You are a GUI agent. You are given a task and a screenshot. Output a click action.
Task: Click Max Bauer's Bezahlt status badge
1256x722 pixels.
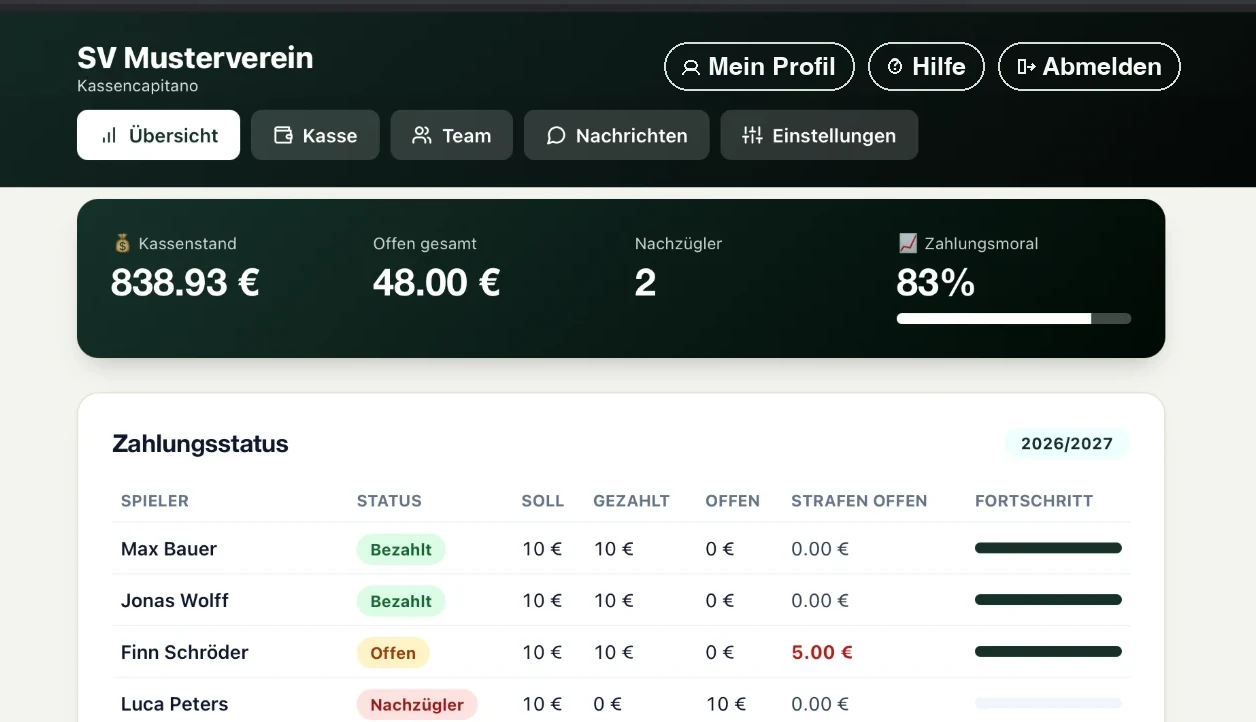click(x=401, y=549)
